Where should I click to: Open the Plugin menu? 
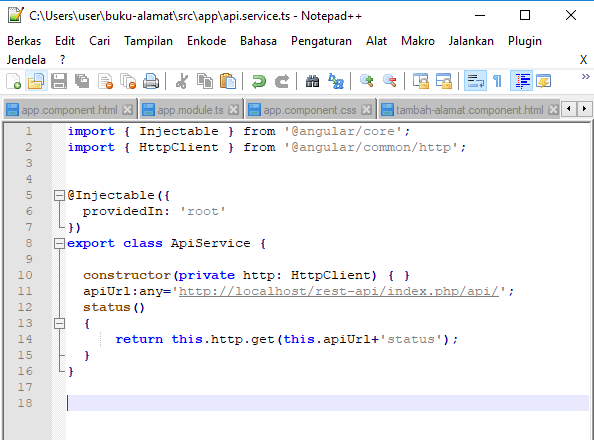tap(525, 41)
